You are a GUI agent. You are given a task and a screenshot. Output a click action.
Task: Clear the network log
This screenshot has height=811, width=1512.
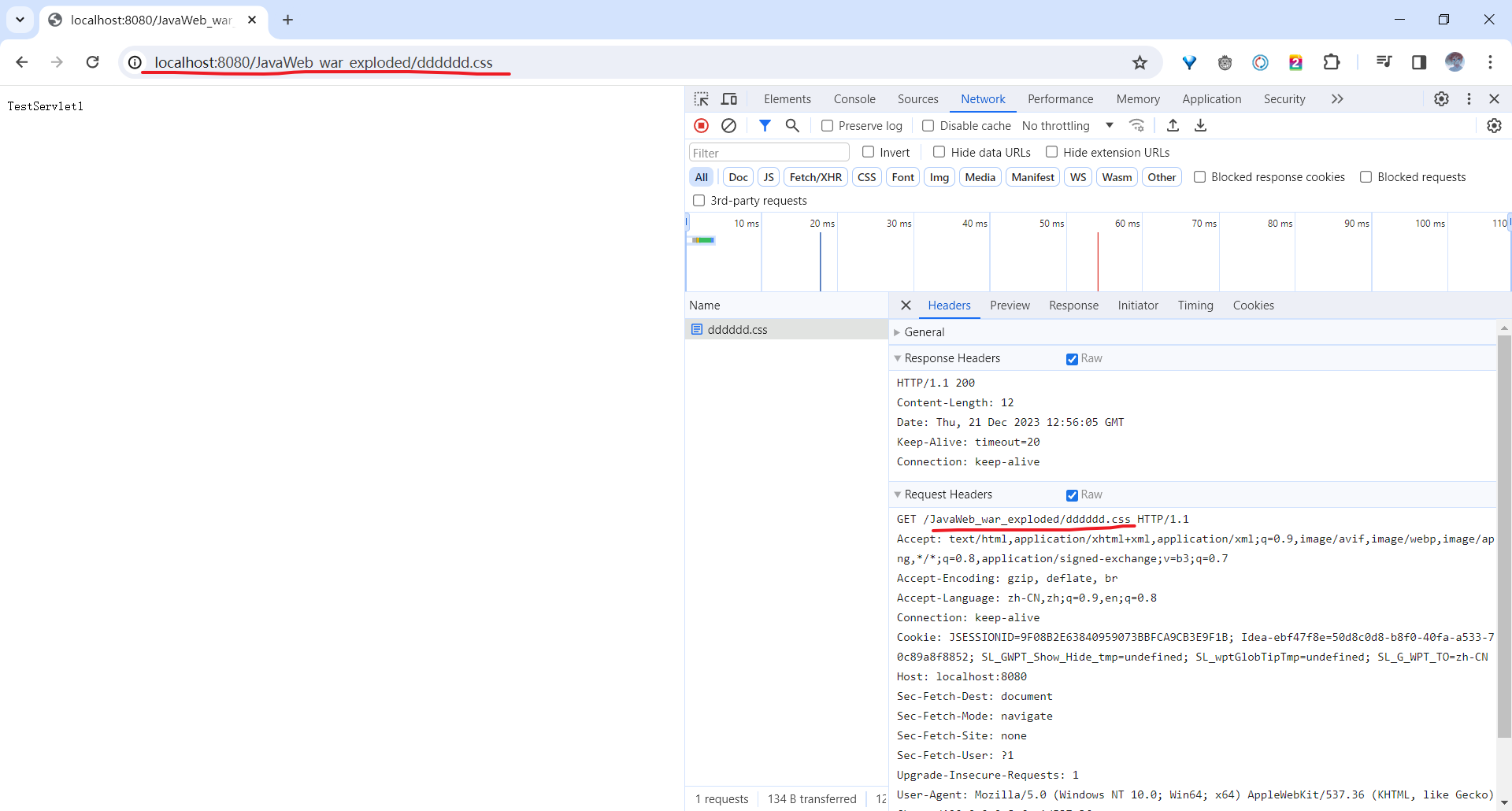pos(729,125)
